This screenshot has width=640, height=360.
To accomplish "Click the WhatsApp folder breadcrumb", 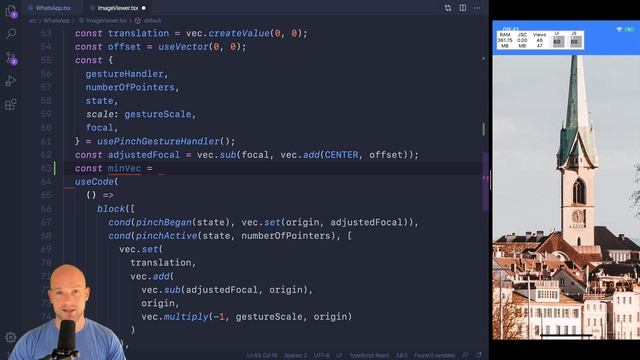I will point(56,20).
